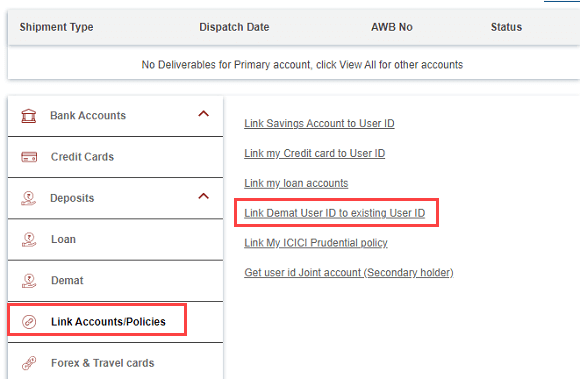Click the Dispatch Date column header
This screenshot has height=379, width=580.
234,27
